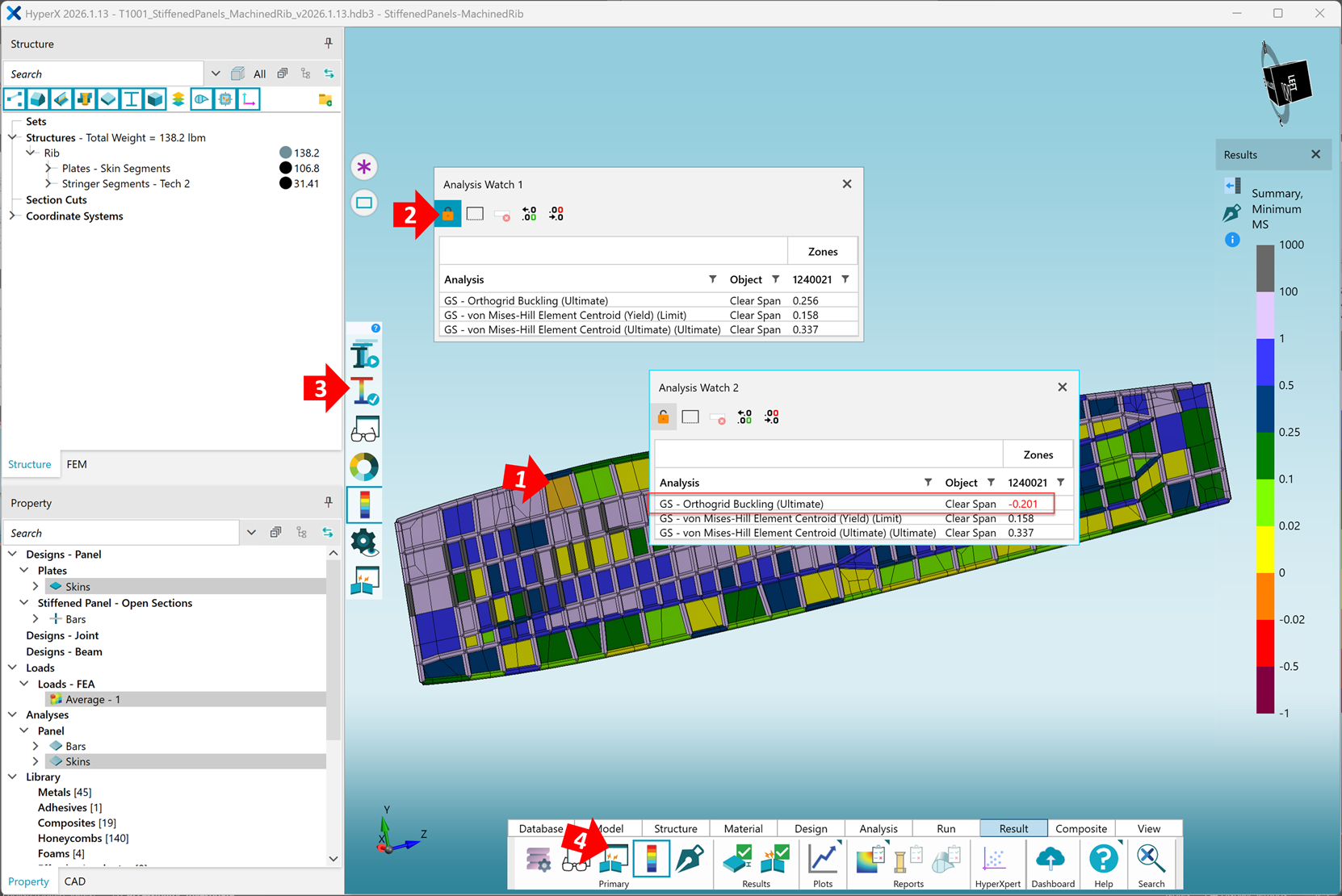Viewport: 1342px width, 896px height.
Task: Click remove-watch icon in Analysis Watch 1
Action: point(502,215)
